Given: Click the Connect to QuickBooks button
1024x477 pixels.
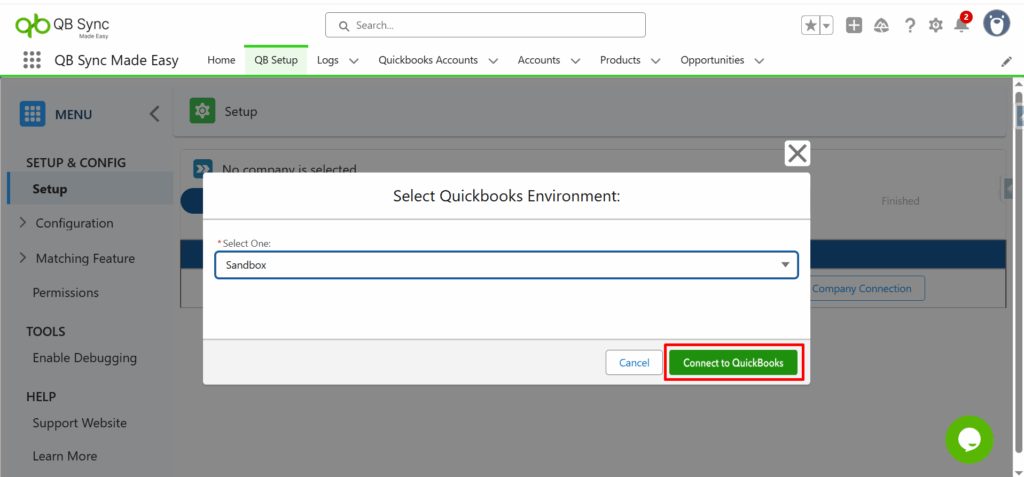Looking at the screenshot, I should click(733, 362).
